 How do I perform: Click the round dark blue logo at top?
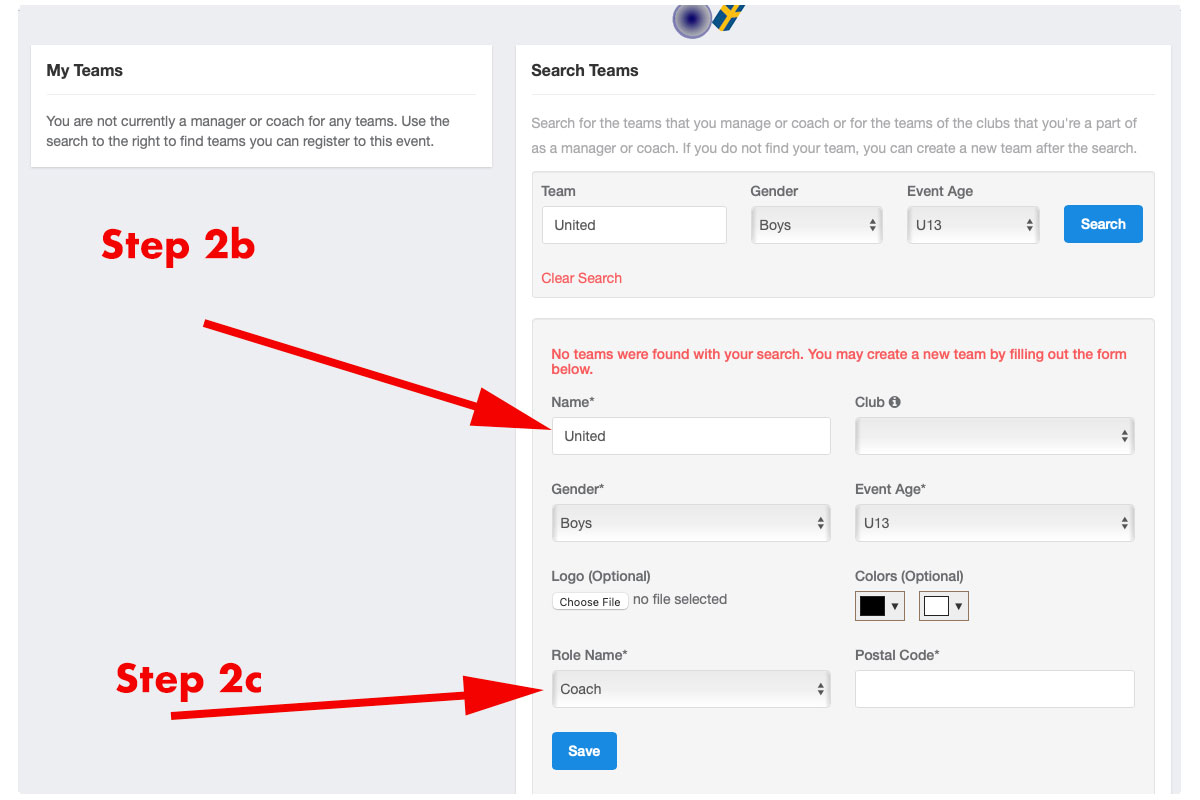pos(691,19)
